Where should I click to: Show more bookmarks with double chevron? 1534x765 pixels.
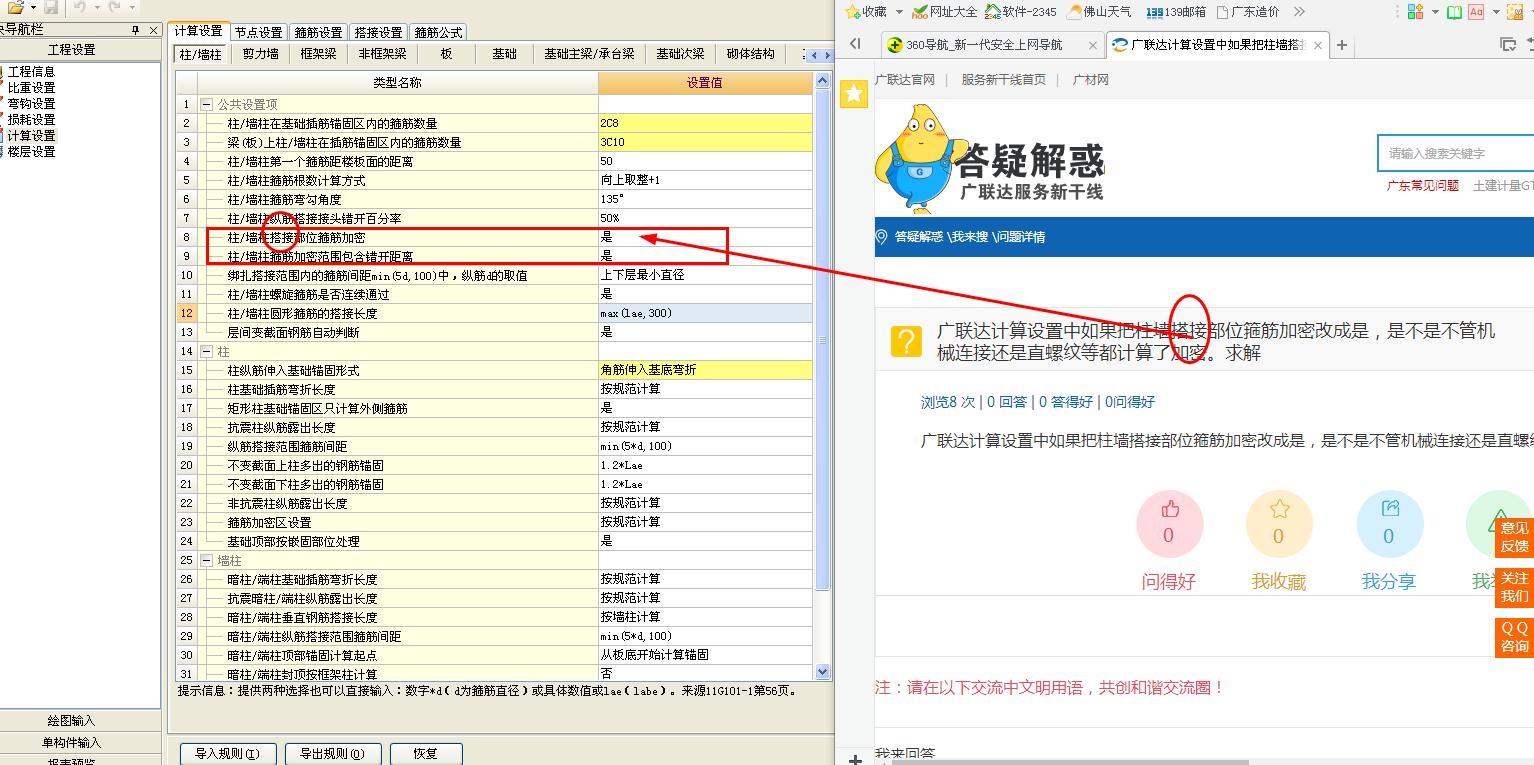click(1299, 12)
